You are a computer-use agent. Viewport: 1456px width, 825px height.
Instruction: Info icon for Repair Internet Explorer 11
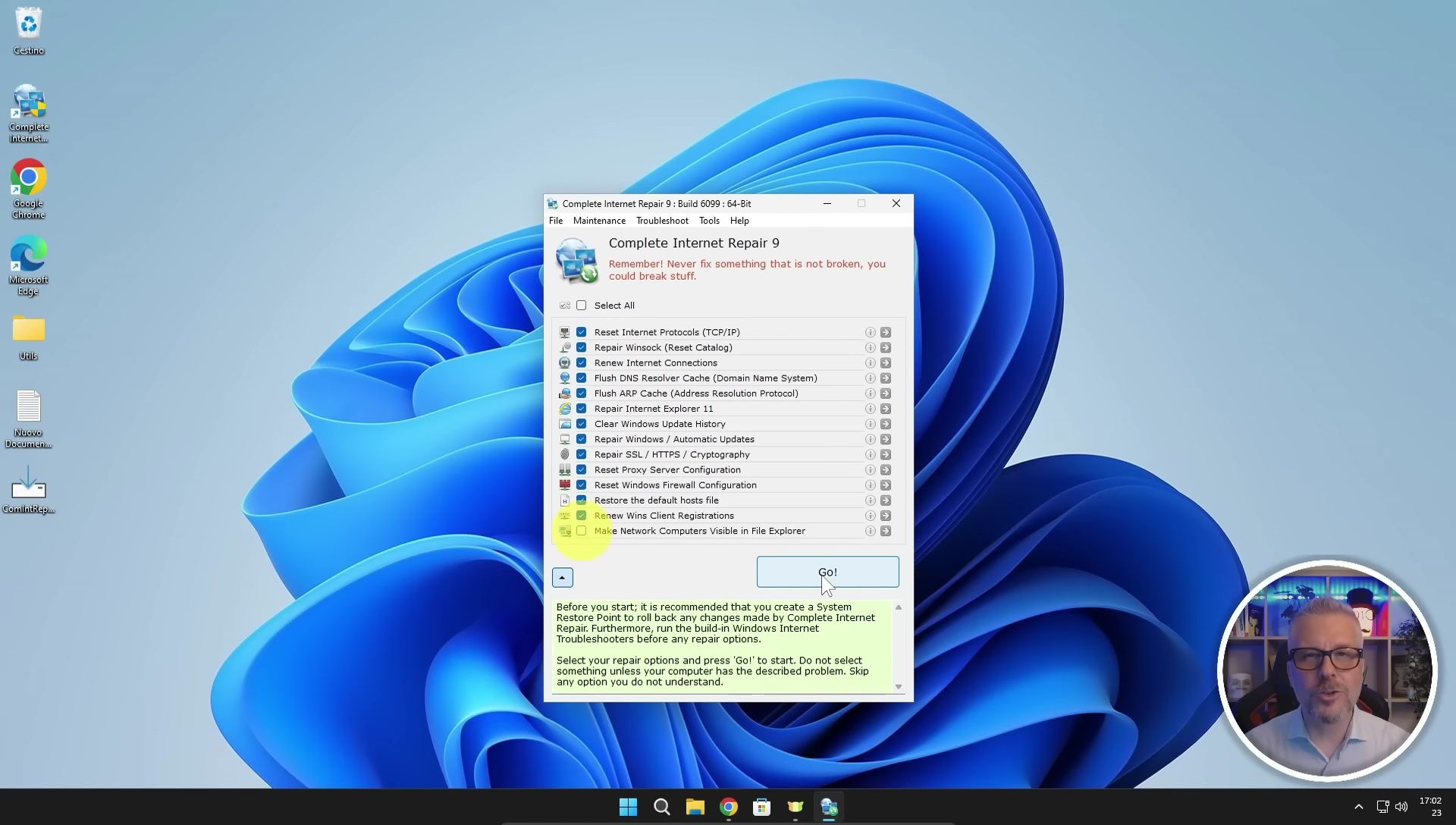tap(870, 409)
